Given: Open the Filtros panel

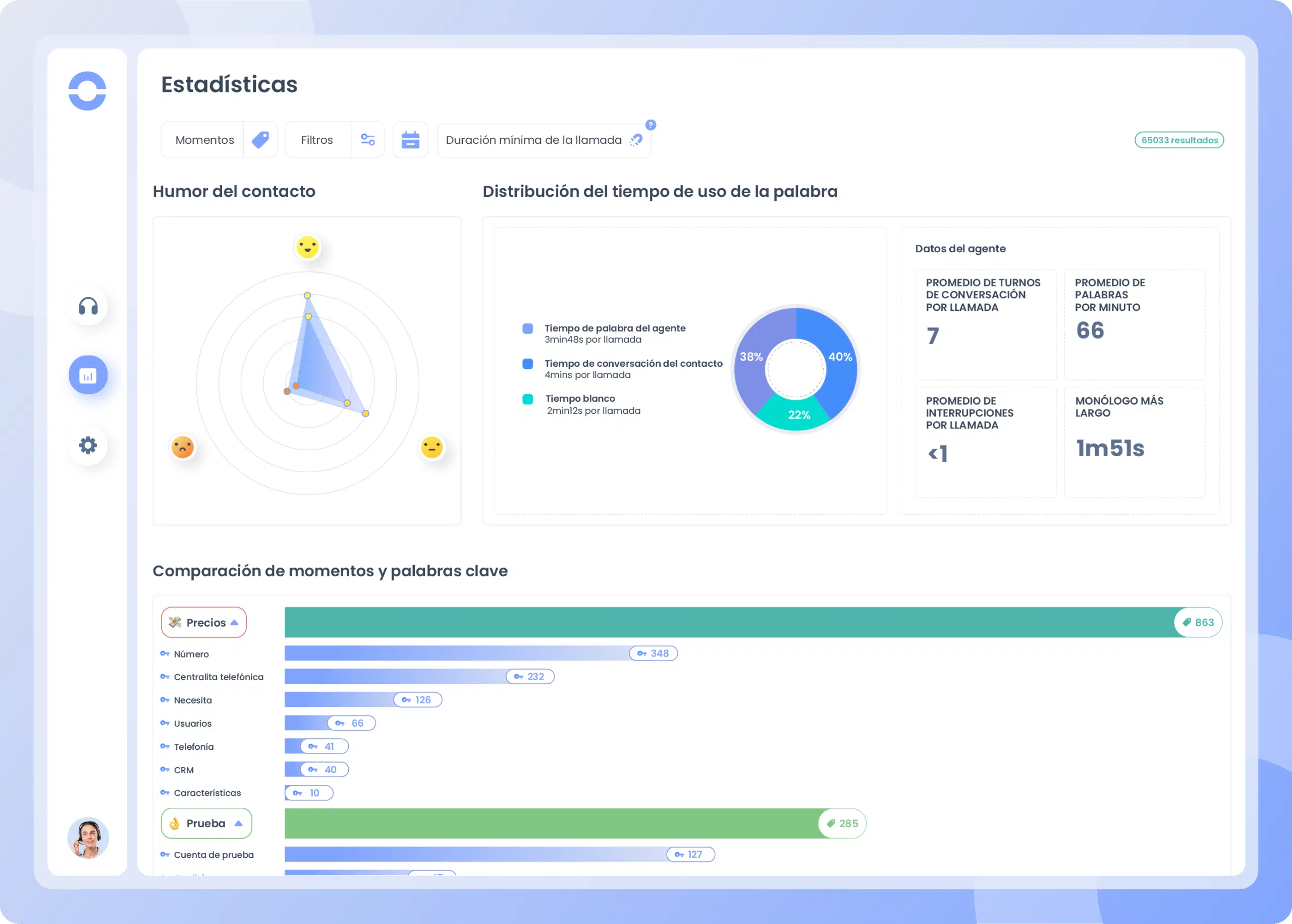Looking at the screenshot, I should tap(317, 140).
